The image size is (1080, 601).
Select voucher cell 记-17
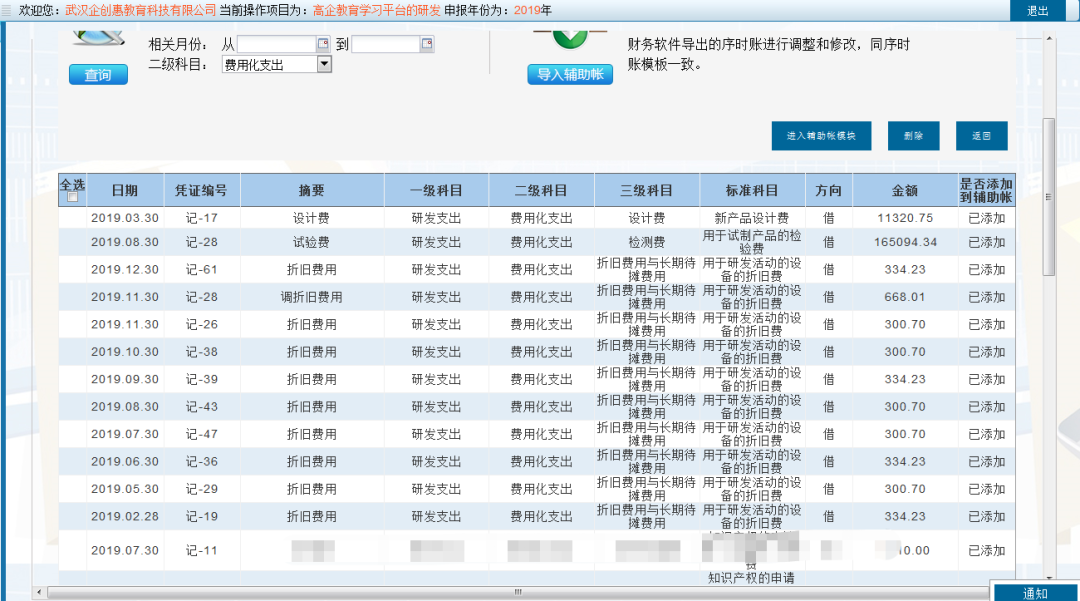[x=201, y=218]
